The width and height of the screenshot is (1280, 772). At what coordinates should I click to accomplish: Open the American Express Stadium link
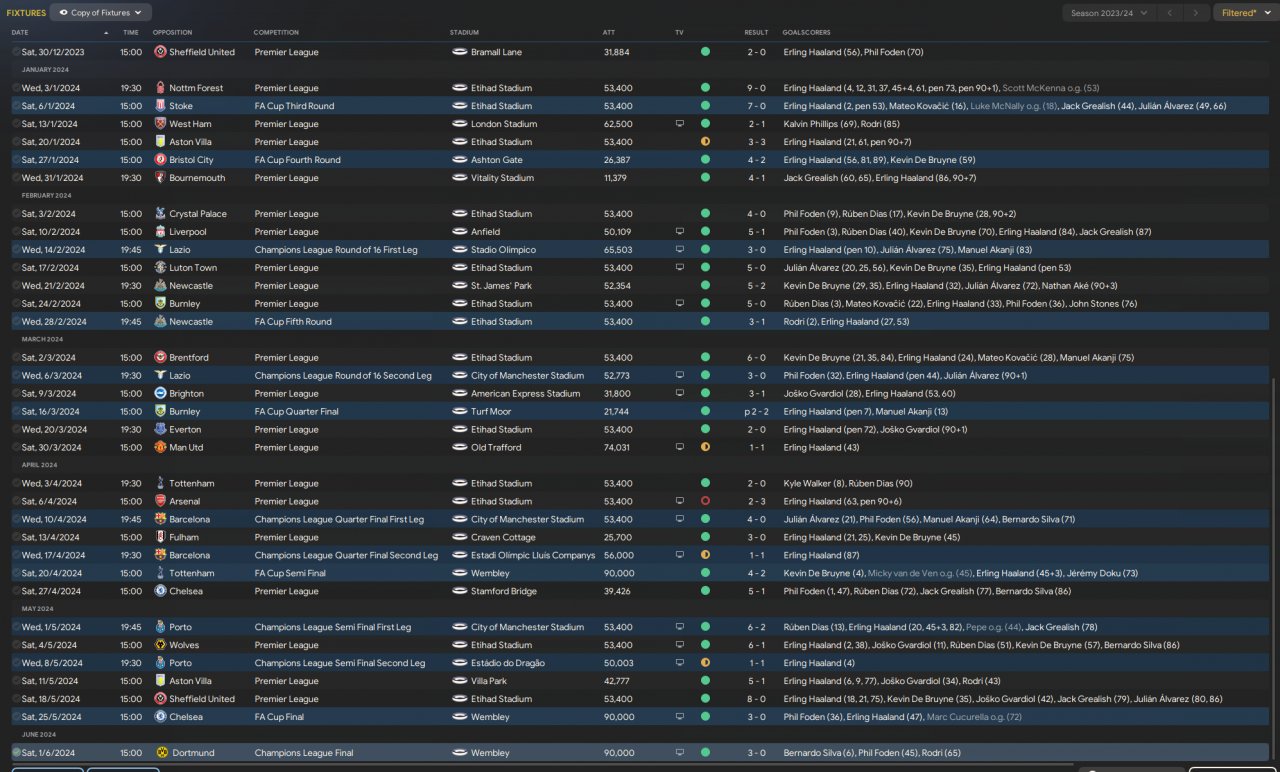coord(526,394)
